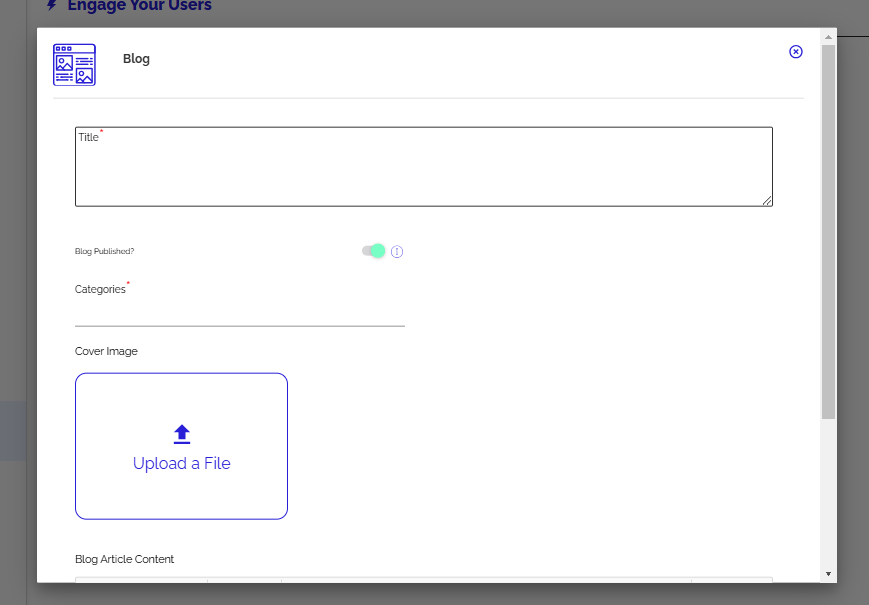The height and width of the screenshot is (605, 869).
Task: Click the lightning bolt icon by Engage Your Users
Action: click(52, 5)
